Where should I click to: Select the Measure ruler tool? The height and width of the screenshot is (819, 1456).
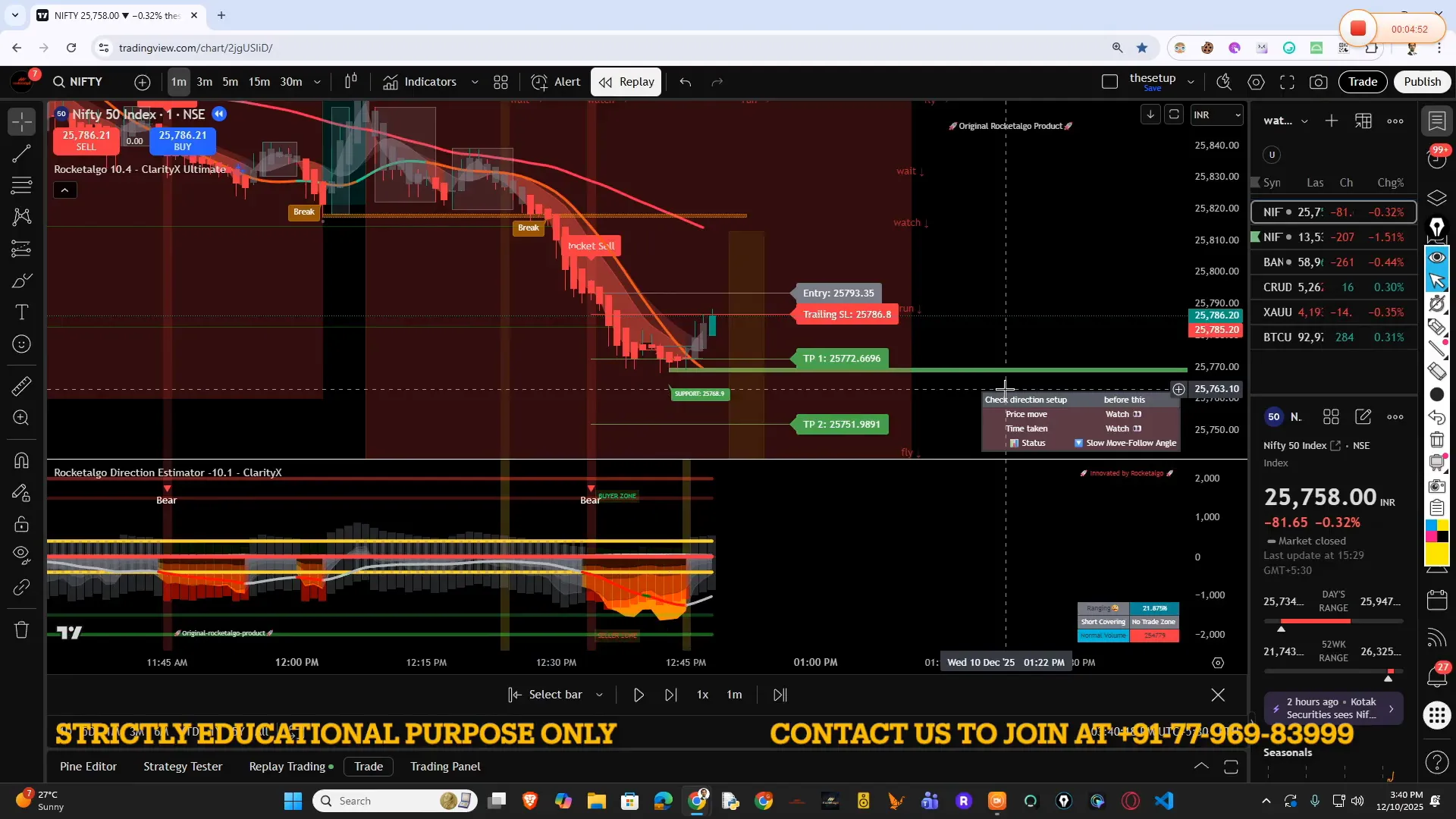click(21, 387)
